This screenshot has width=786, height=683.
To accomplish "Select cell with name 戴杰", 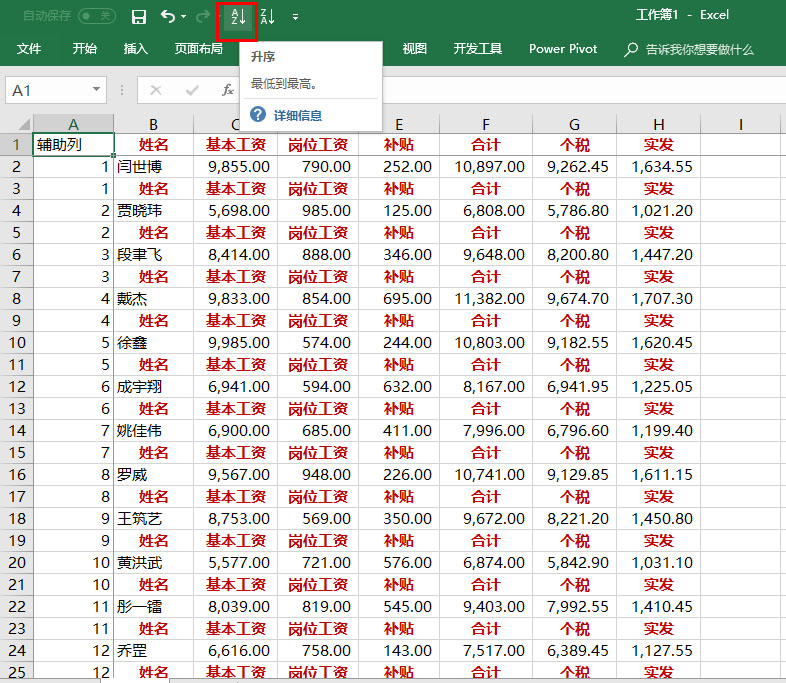I will point(153,299).
